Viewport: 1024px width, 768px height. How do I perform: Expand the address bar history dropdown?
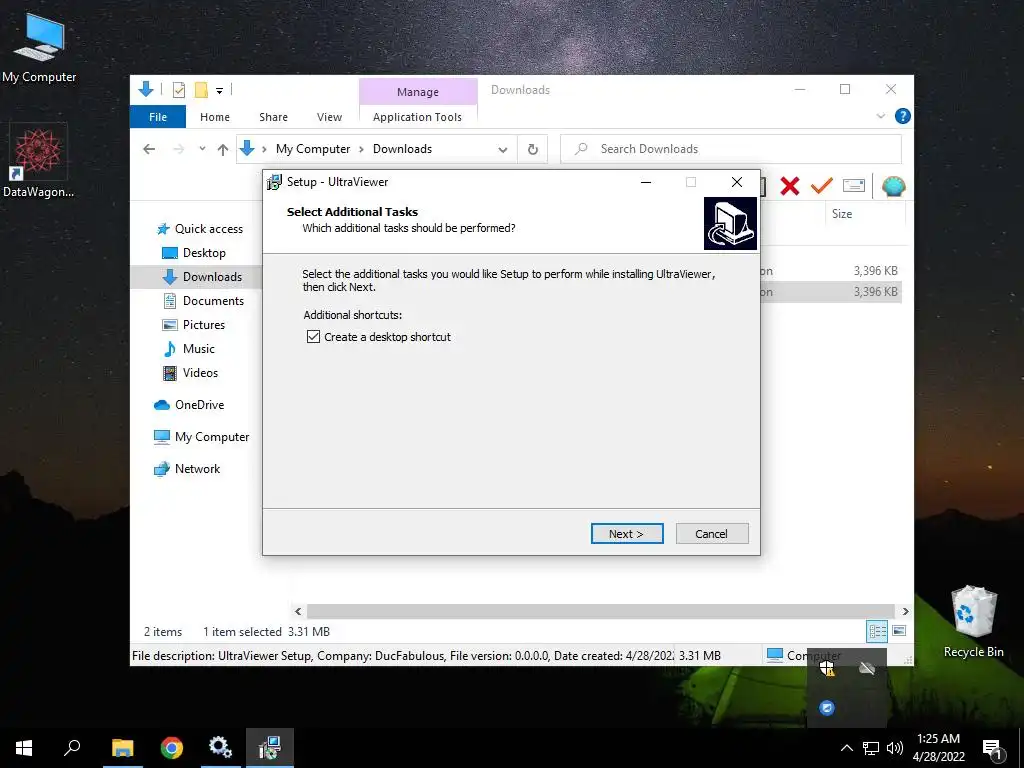(502, 150)
